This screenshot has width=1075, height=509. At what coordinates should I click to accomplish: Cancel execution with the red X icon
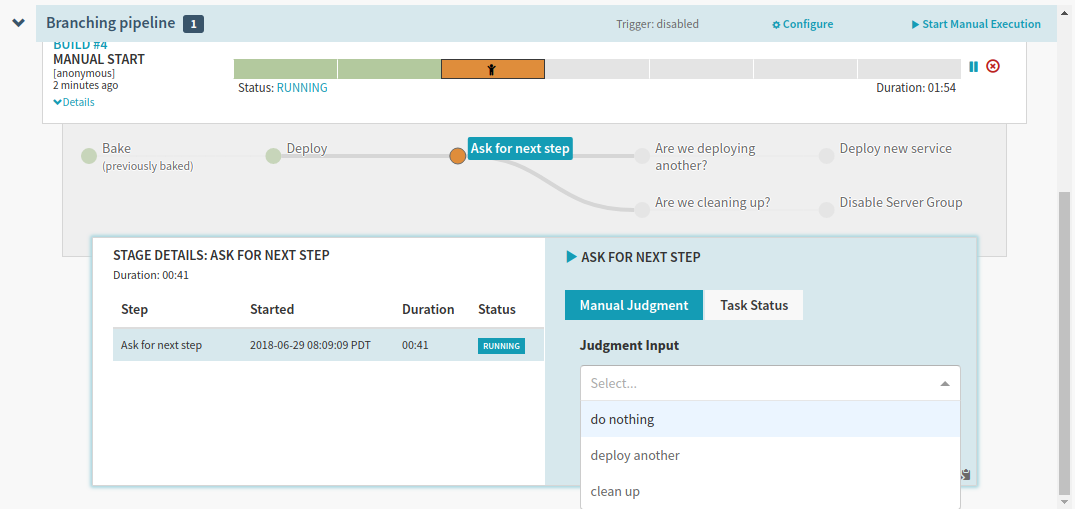(993, 67)
